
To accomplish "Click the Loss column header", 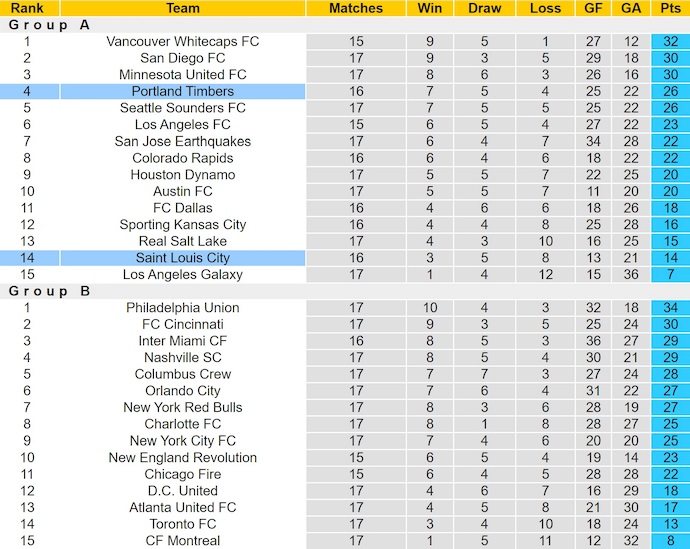I will (544, 8).
